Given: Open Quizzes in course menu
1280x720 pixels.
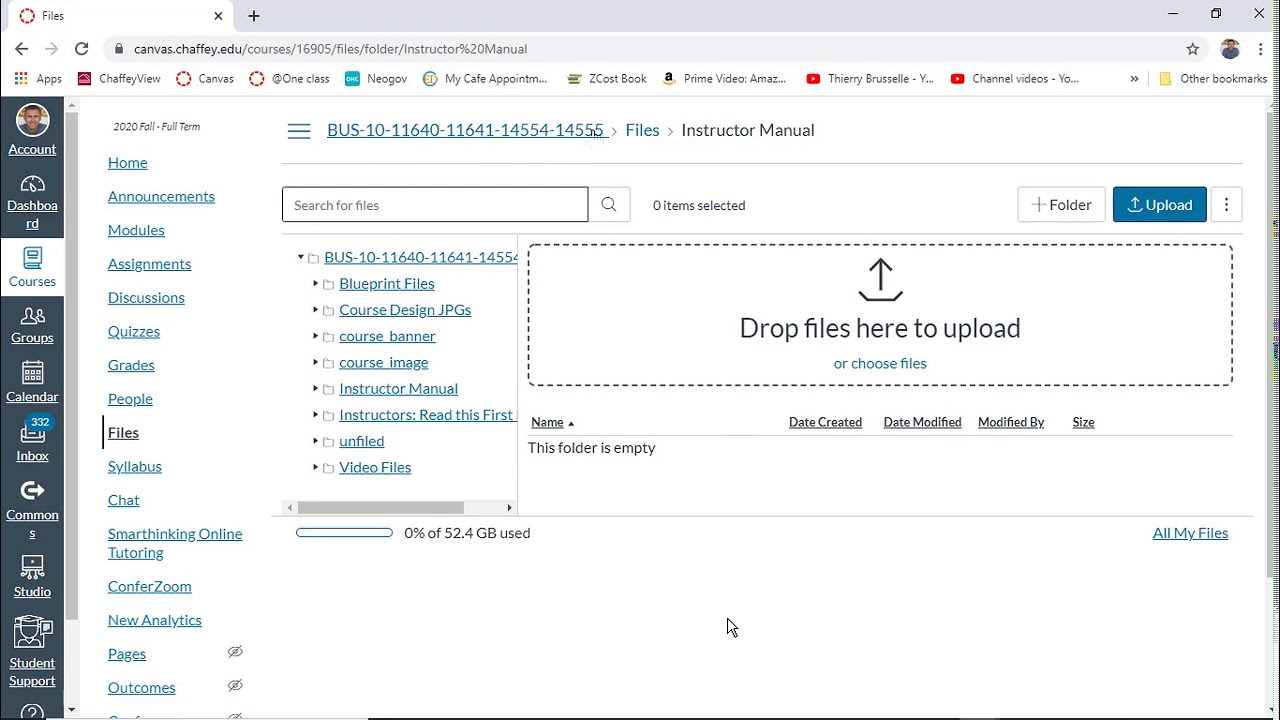Looking at the screenshot, I should (134, 331).
